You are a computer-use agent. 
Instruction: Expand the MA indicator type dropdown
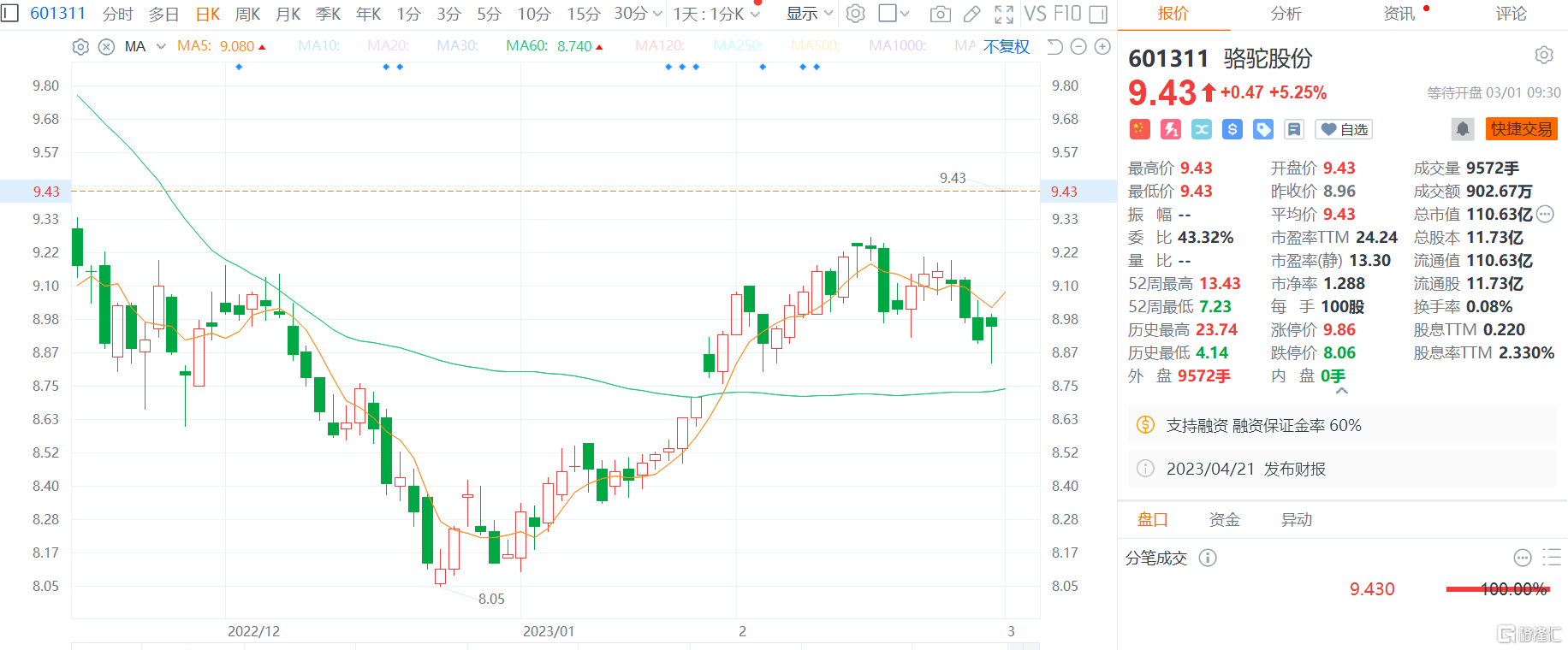point(161,46)
